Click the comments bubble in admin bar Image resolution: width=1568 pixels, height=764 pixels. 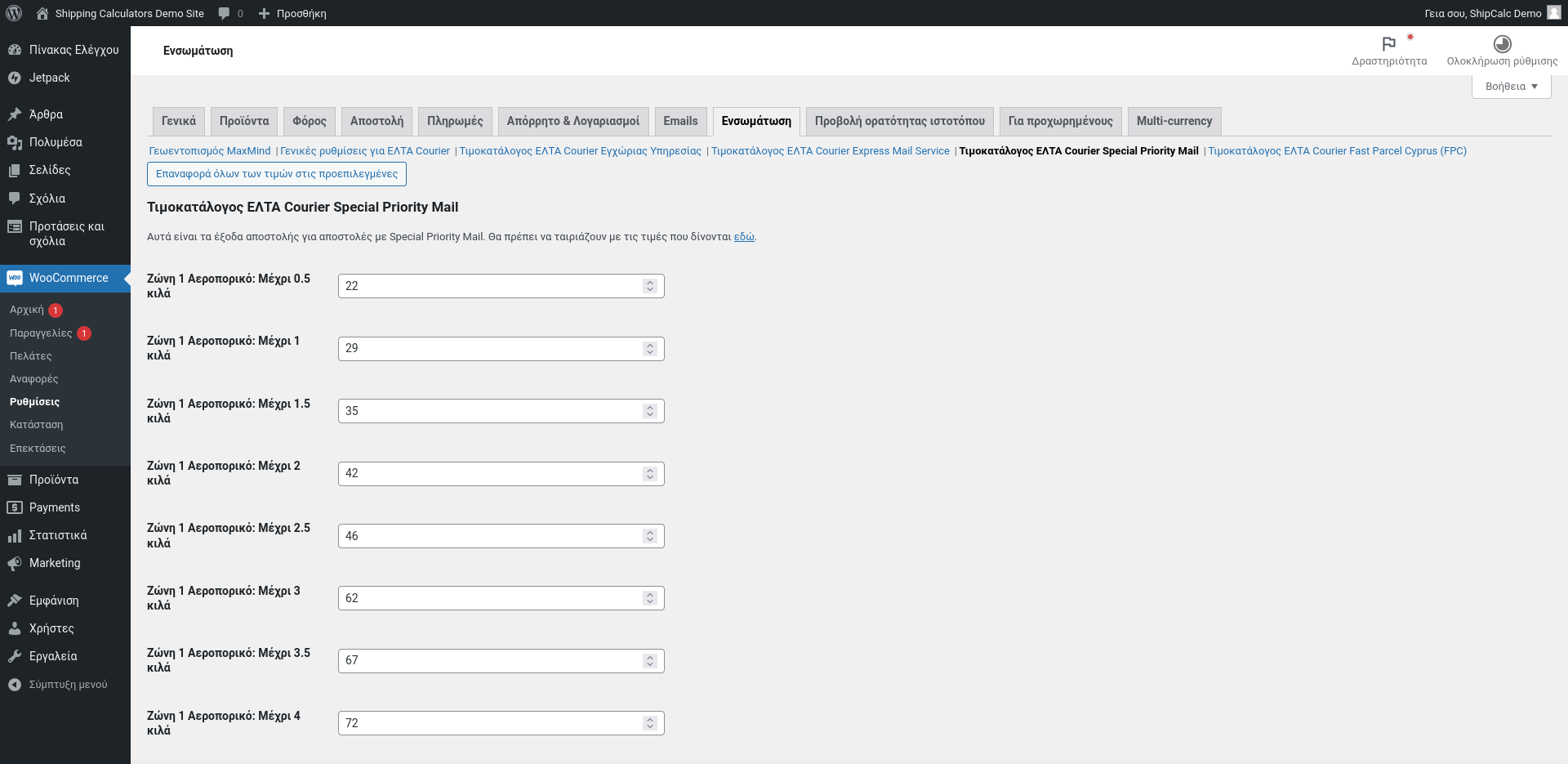click(x=225, y=13)
